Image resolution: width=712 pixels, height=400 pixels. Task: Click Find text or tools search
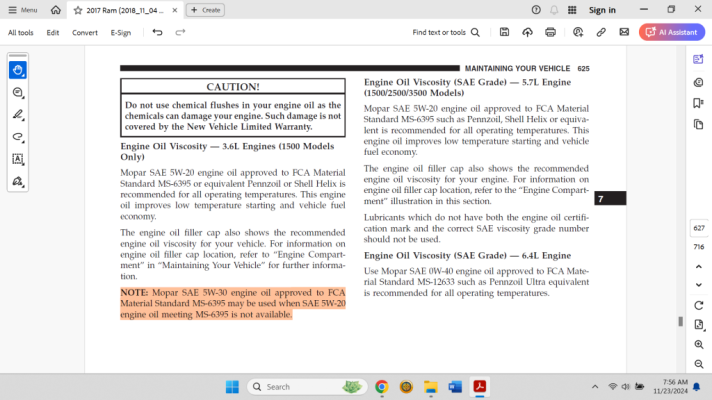point(446,32)
